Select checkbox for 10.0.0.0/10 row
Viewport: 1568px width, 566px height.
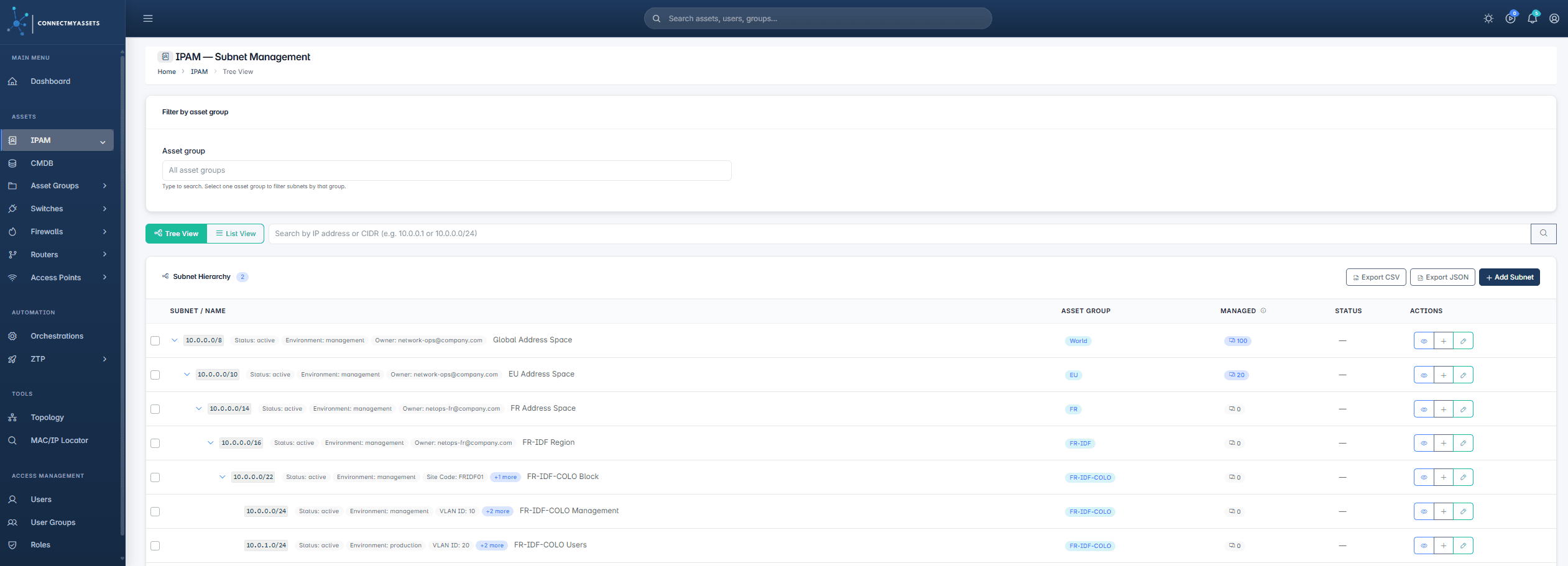(x=155, y=375)
